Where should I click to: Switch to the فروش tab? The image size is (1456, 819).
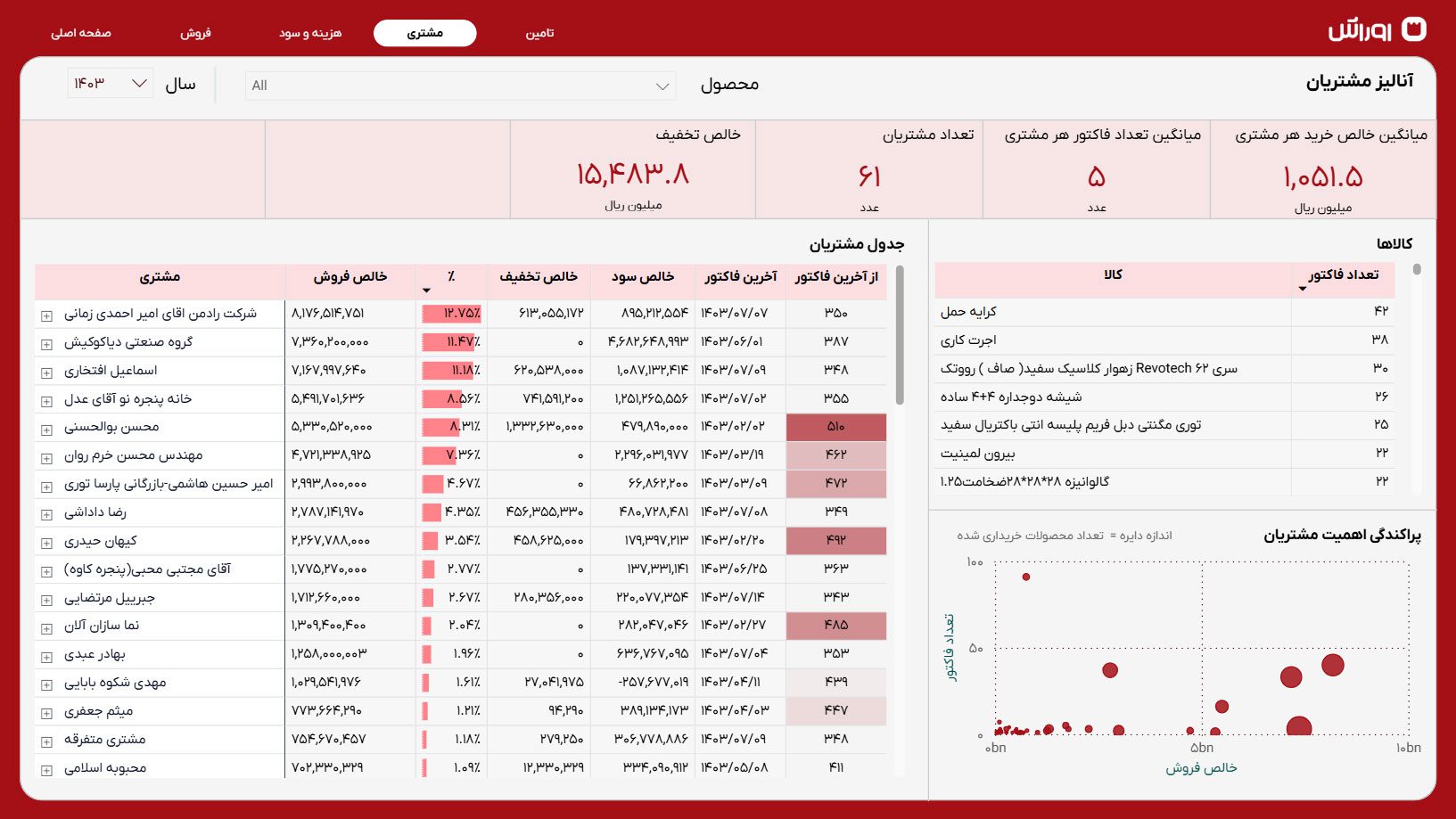click(195, 33)
